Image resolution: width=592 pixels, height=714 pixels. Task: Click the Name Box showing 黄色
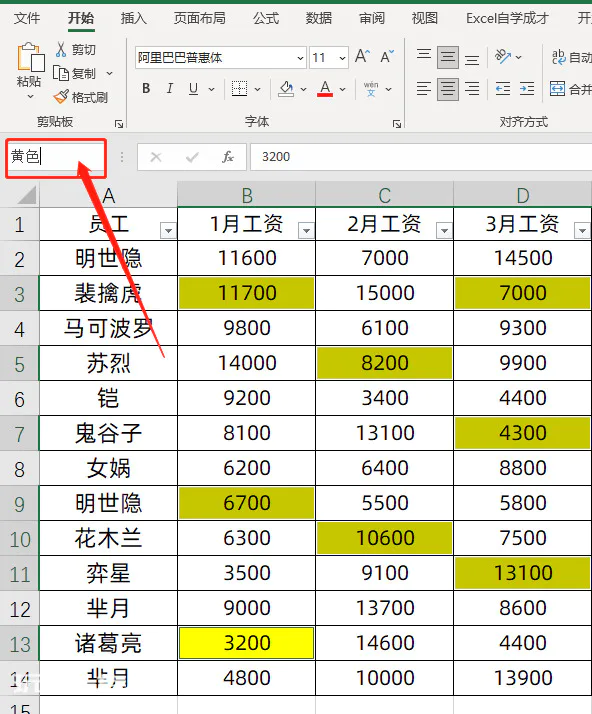pyautogui.click(x=56, y=158)
